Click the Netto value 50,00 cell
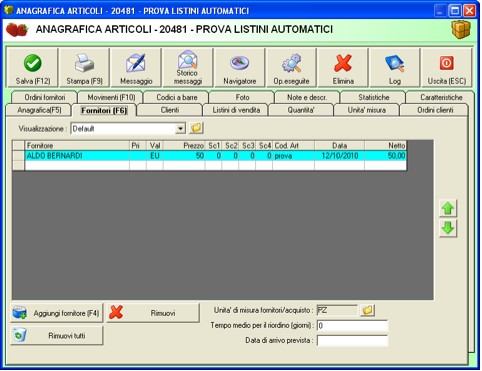This screenshot has width=482, height=371. [385, 156]
